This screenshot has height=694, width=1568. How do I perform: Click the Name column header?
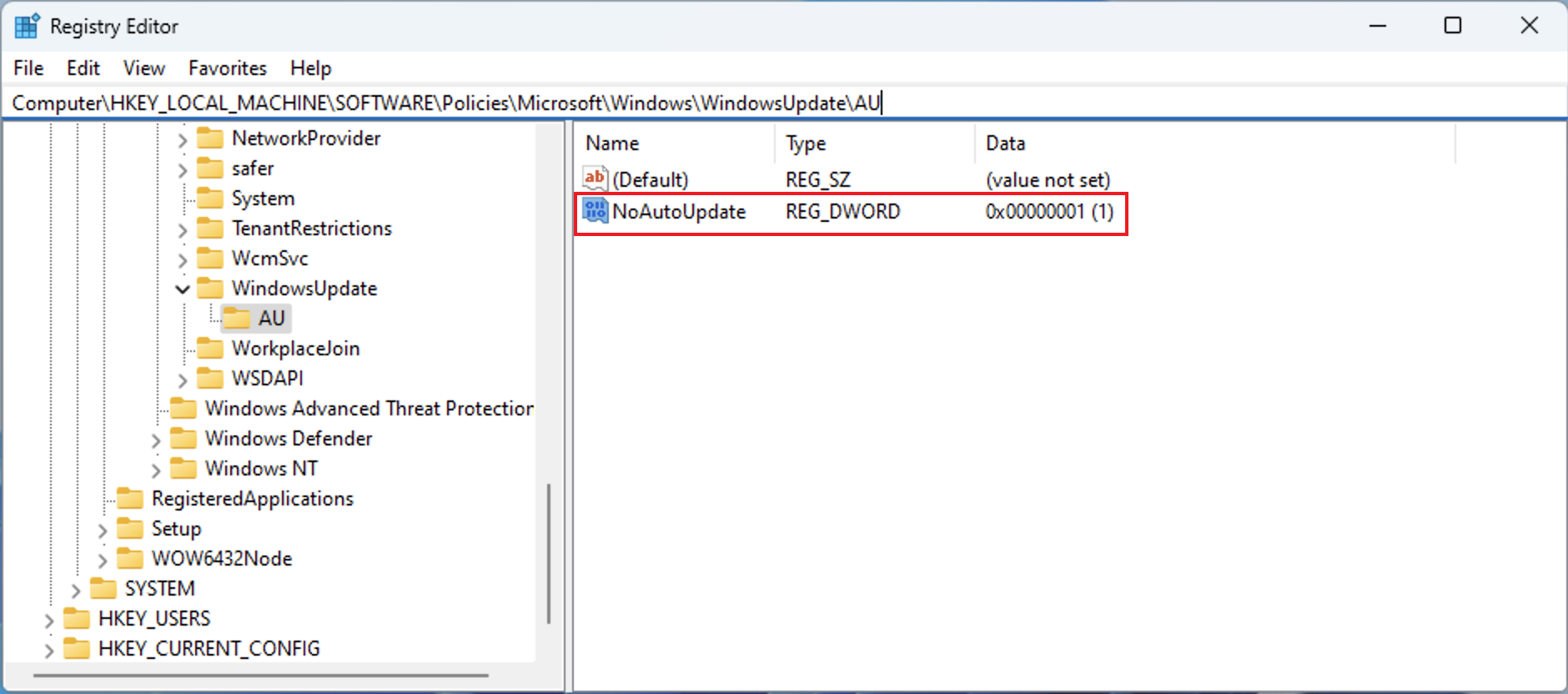point(612,143)
